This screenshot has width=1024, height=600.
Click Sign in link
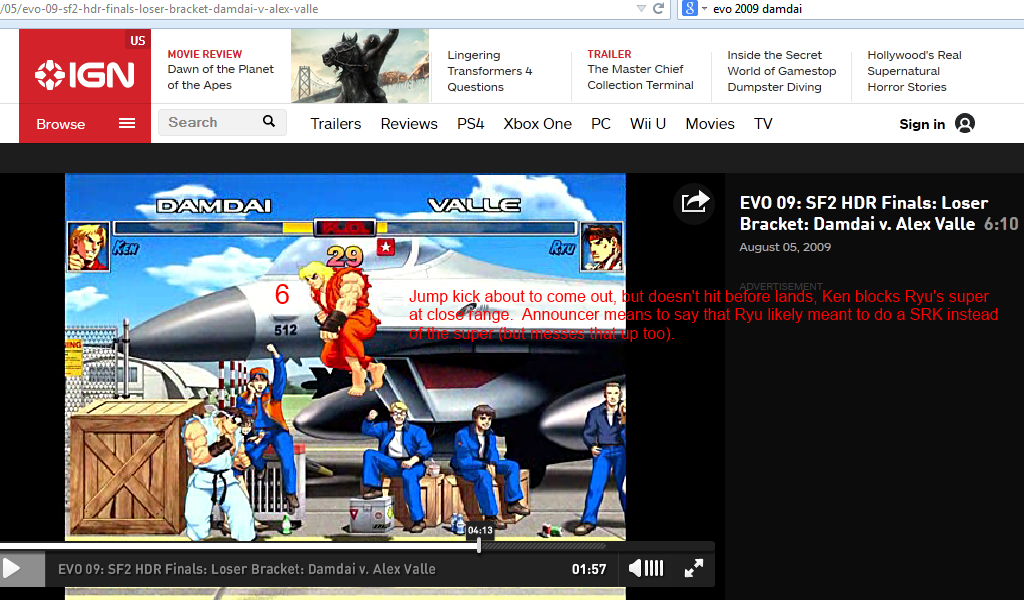[922, 124]
